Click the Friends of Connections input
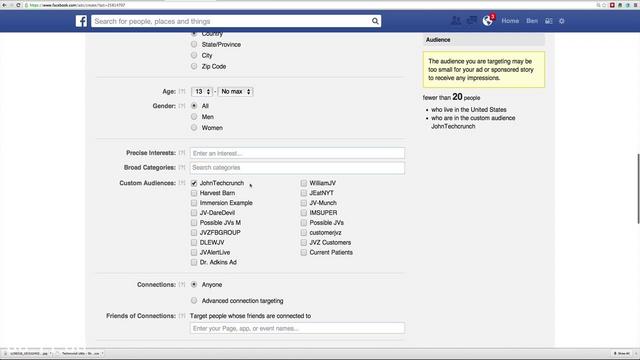The width and height of the screenshot is (640, 360). tap(297, 328)
